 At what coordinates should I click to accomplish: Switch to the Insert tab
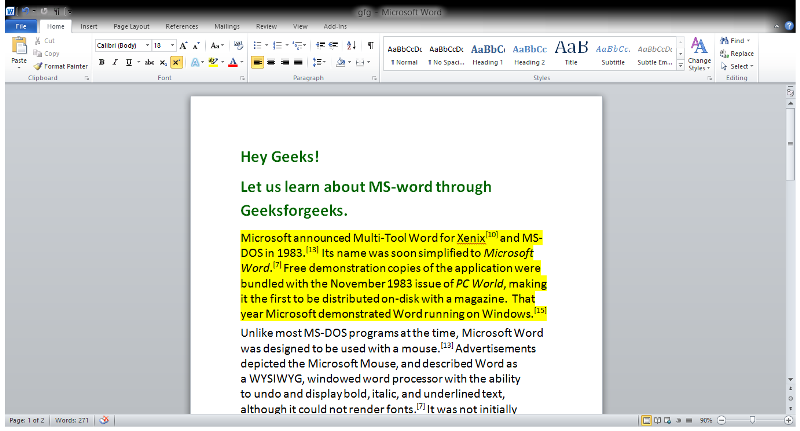pyautogui.click(x=89, y=27)
